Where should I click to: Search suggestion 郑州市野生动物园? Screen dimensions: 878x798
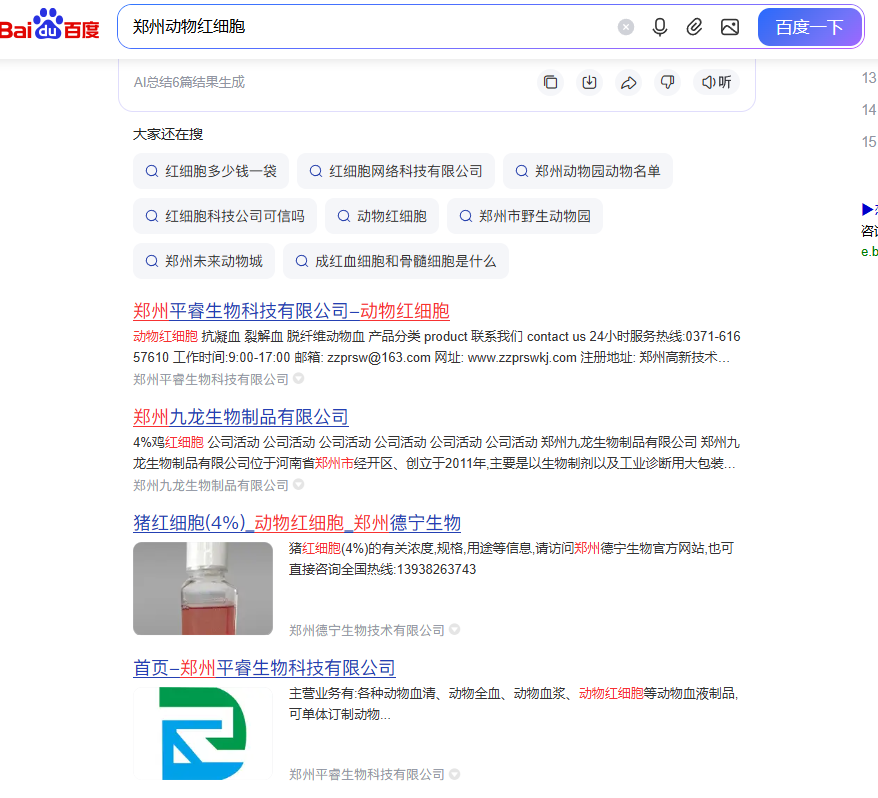click(x=525, y=216)
